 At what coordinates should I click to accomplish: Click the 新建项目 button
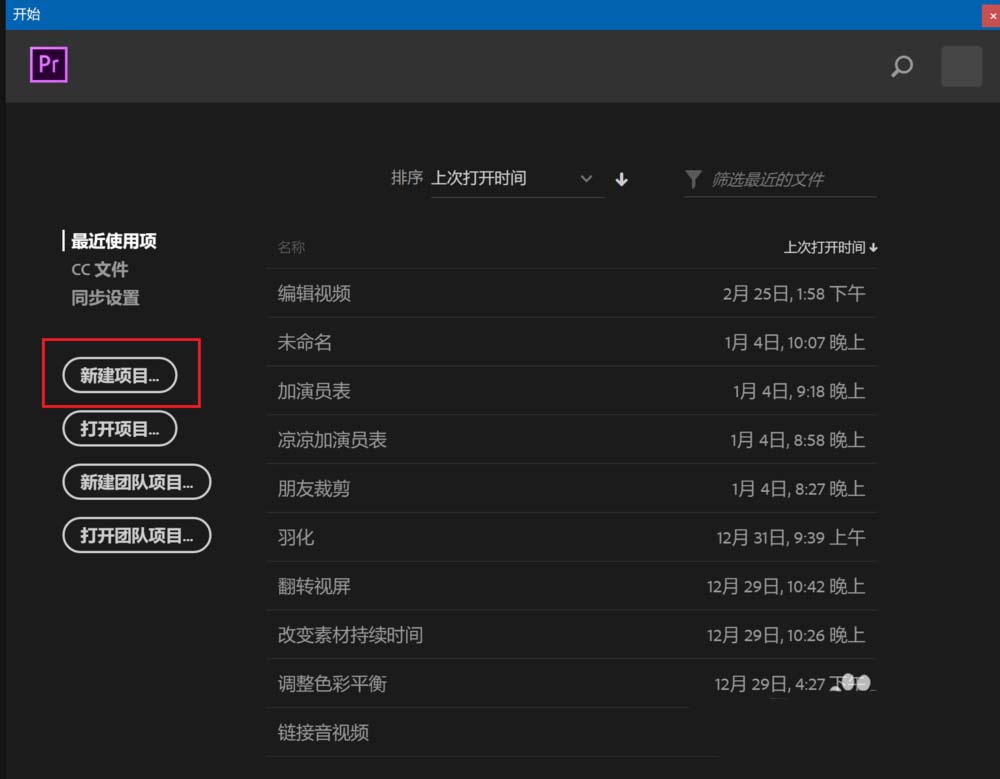[x=120, y=375]
